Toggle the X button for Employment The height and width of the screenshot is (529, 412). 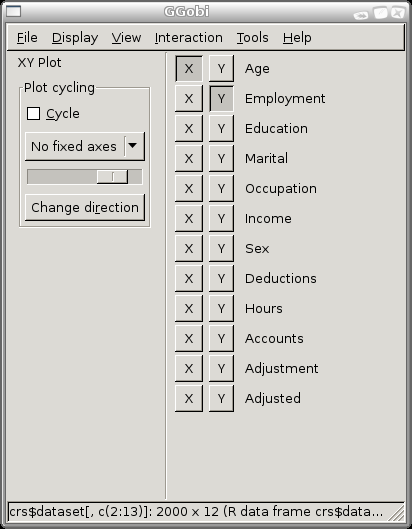pyautogui.click(x=189, y=99)
